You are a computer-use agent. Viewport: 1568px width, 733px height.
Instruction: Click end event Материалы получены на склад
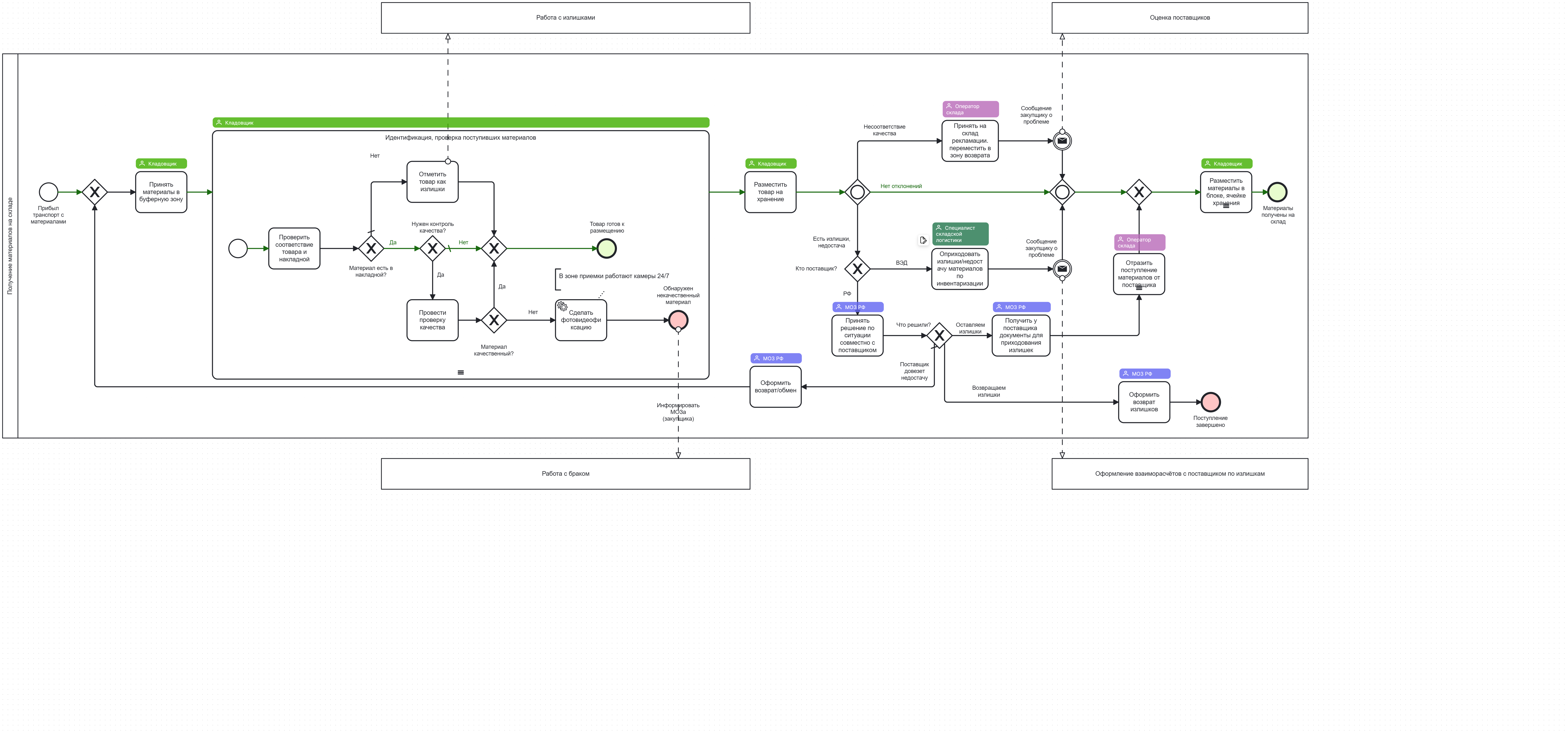(x=1277, y=192)
